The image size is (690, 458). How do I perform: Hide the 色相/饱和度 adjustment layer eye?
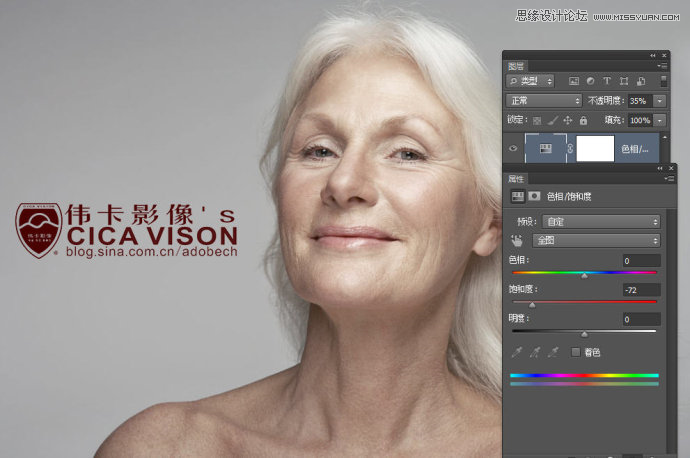click(513, 148)
